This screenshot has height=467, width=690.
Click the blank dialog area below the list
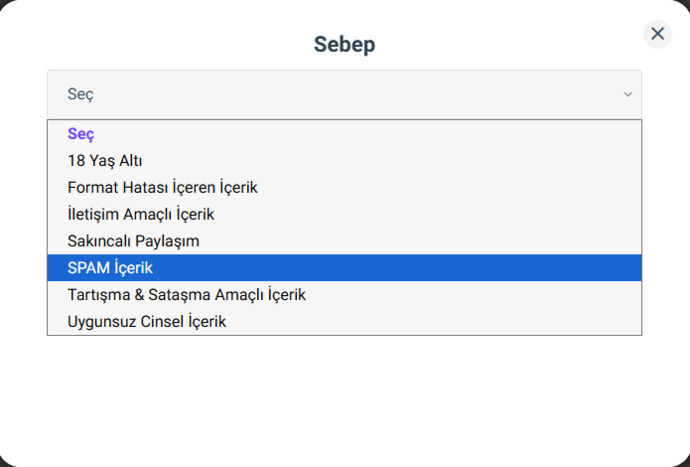tap(344, 396)
